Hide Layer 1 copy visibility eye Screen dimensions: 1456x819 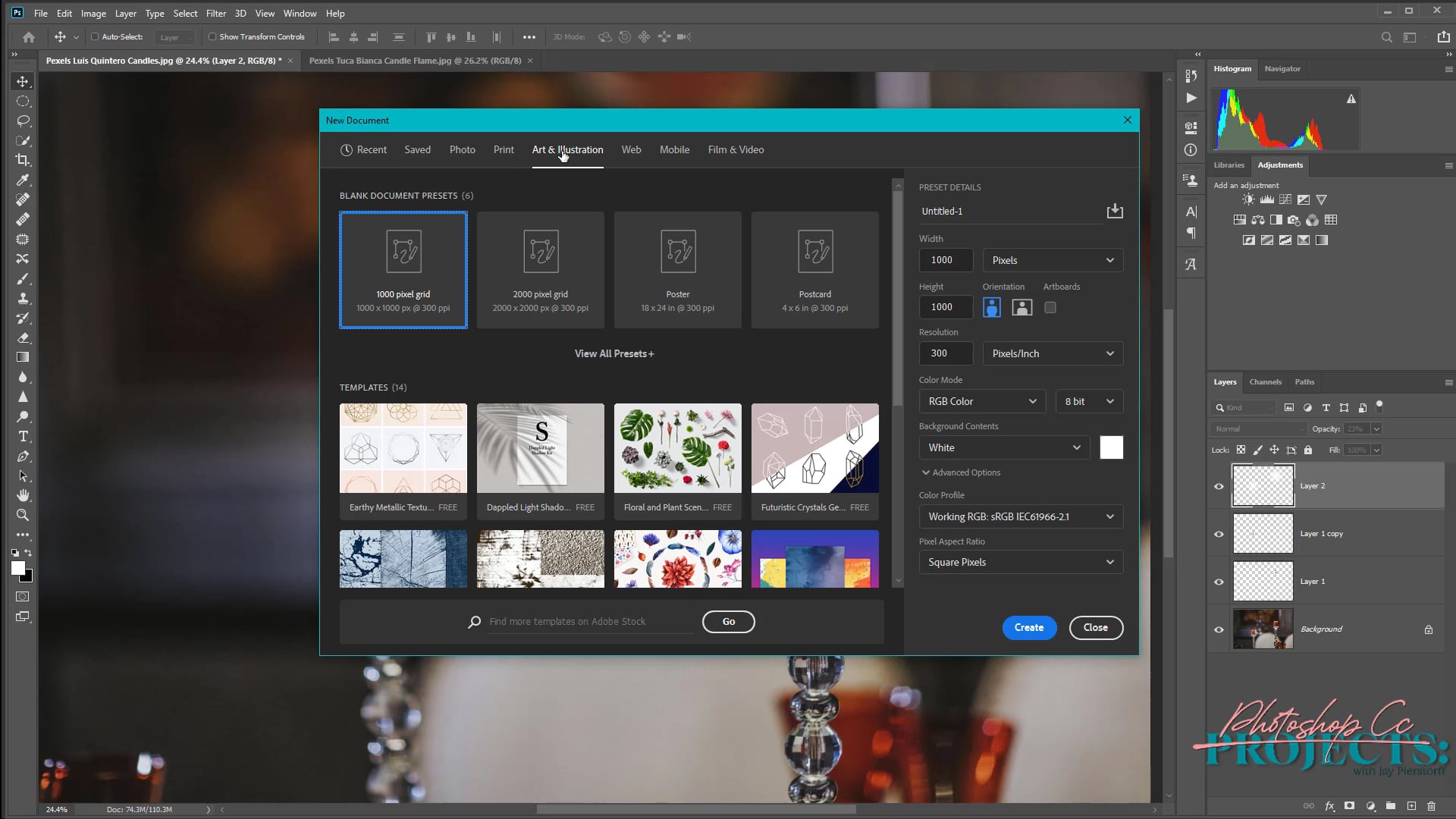click(x=1219, y=534)
